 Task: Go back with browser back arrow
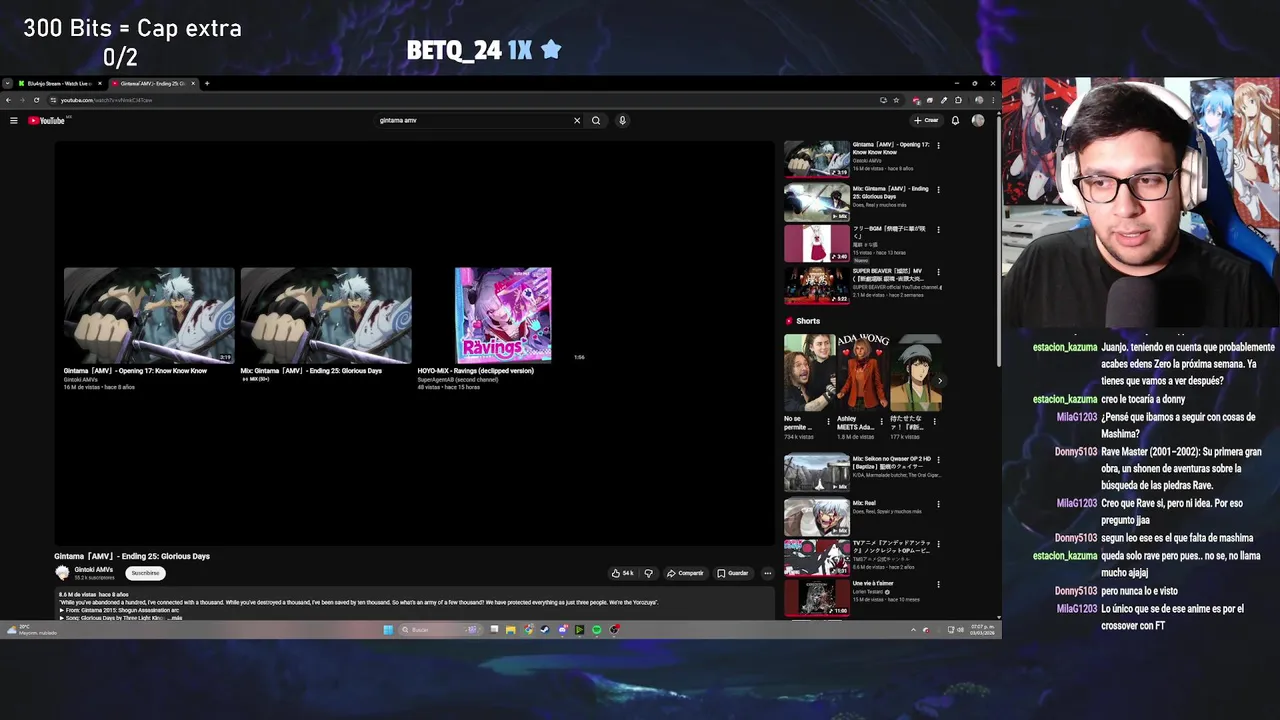(x=8, y=100)
